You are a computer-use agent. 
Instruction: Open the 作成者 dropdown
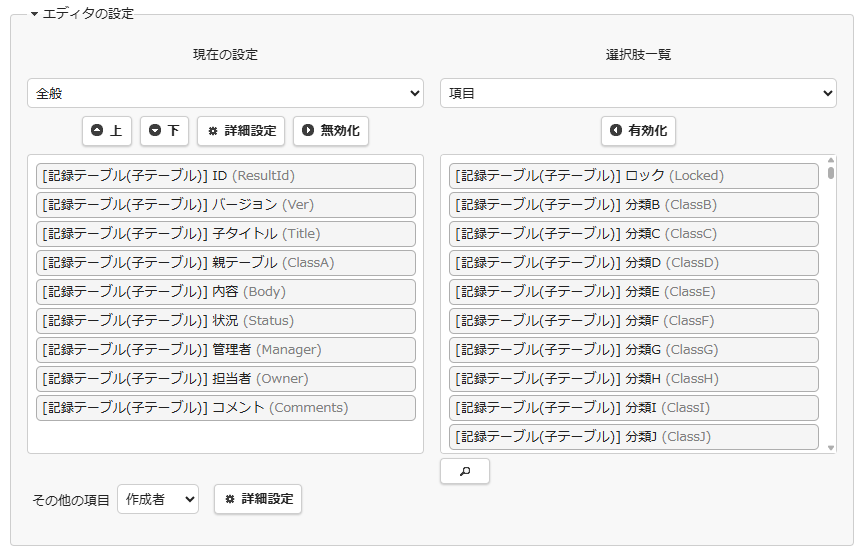point(158,499)
